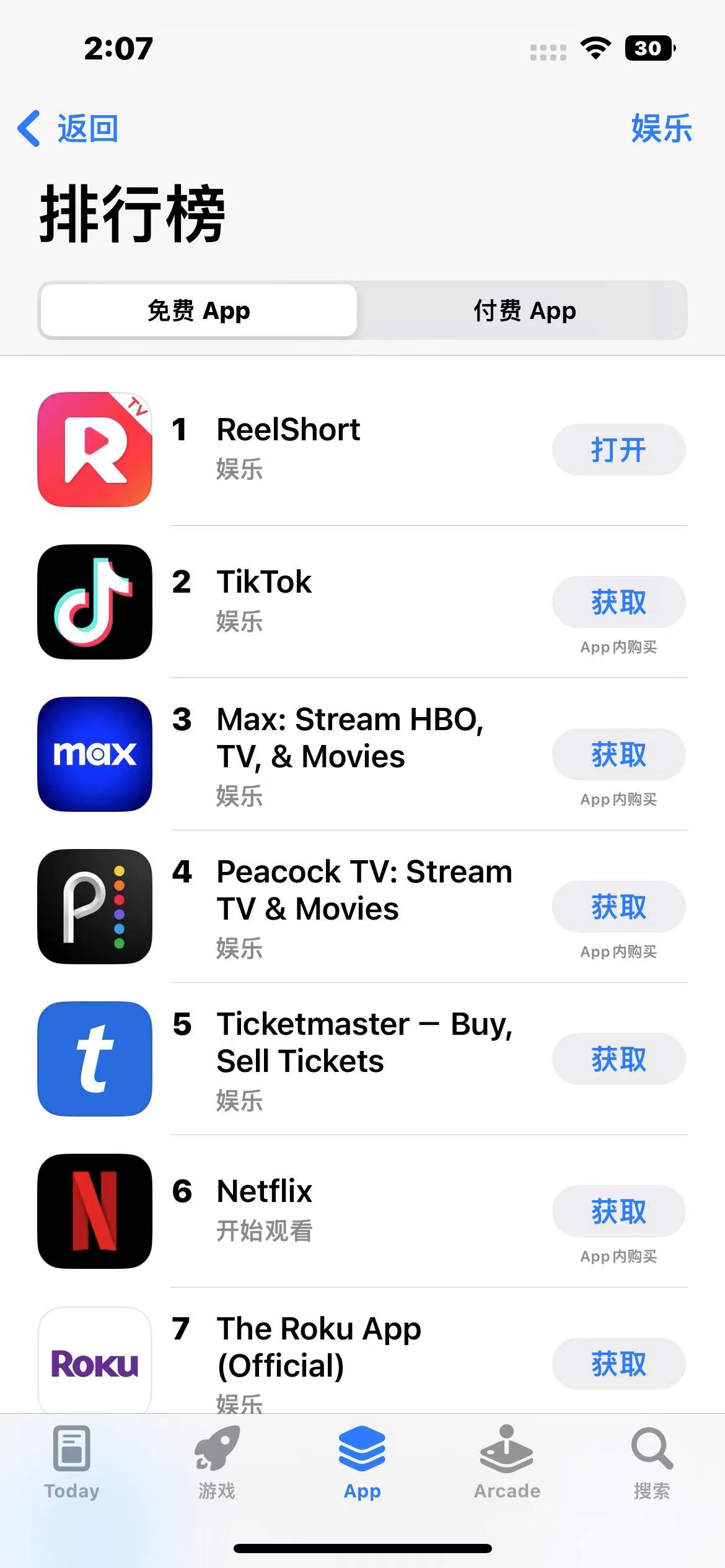Tap the ReelShort app icon
This screenshot has height=1568, width=725.
point(95,449)
